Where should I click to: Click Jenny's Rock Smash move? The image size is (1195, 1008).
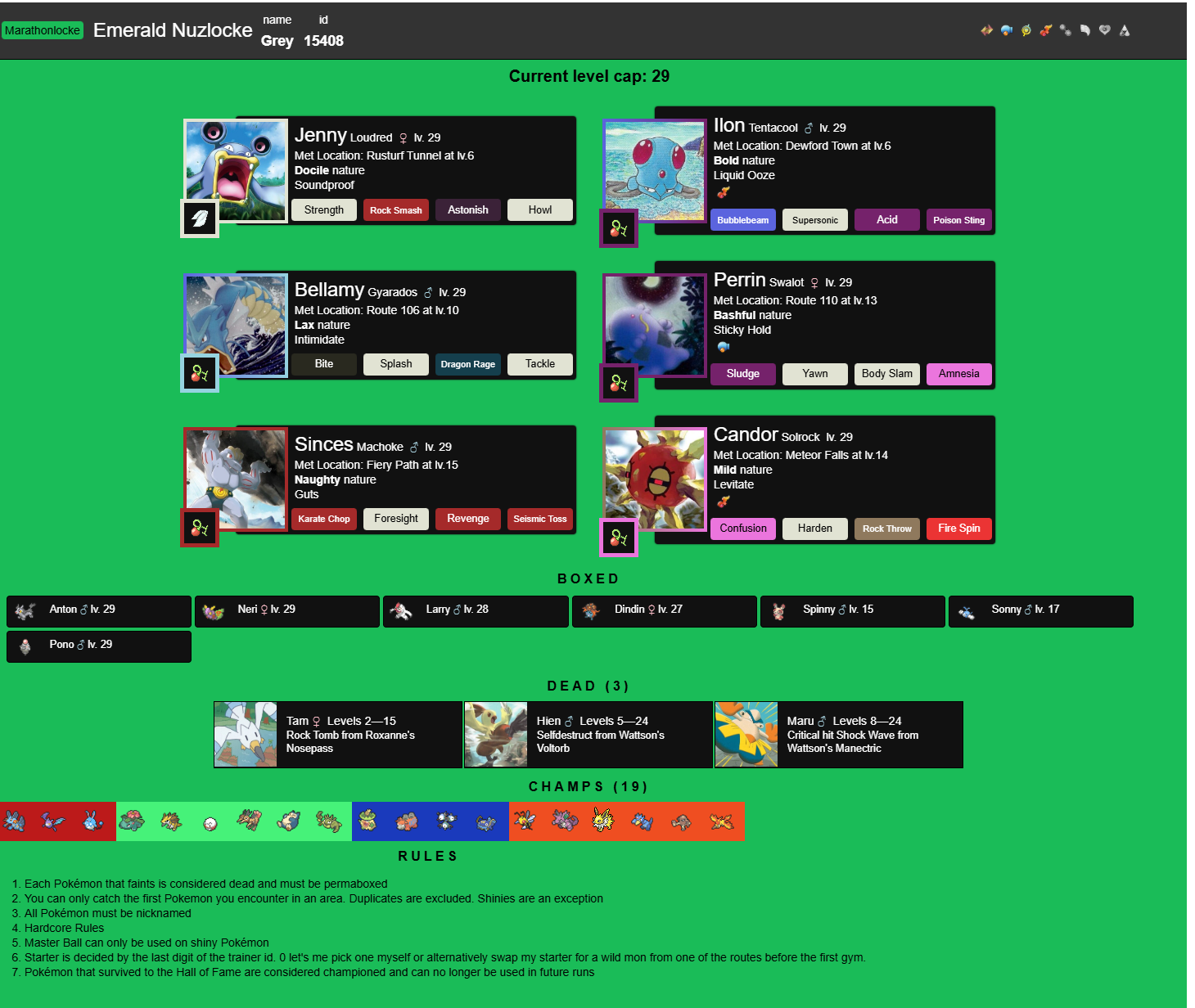(x=396, y=210)
